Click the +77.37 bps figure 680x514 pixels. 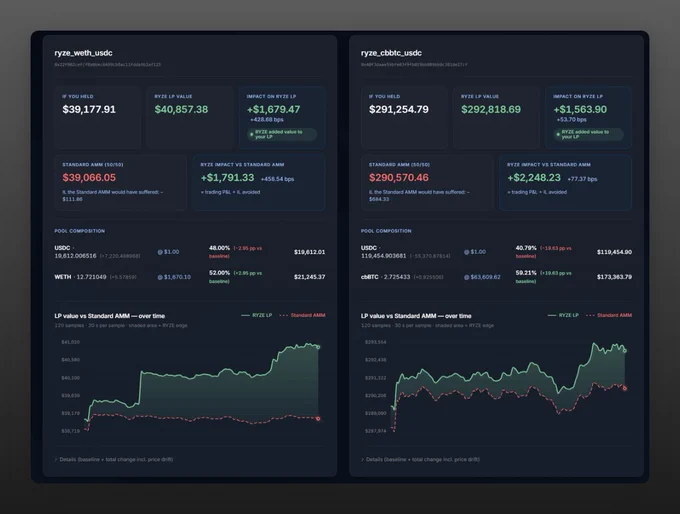pos(582,179)
